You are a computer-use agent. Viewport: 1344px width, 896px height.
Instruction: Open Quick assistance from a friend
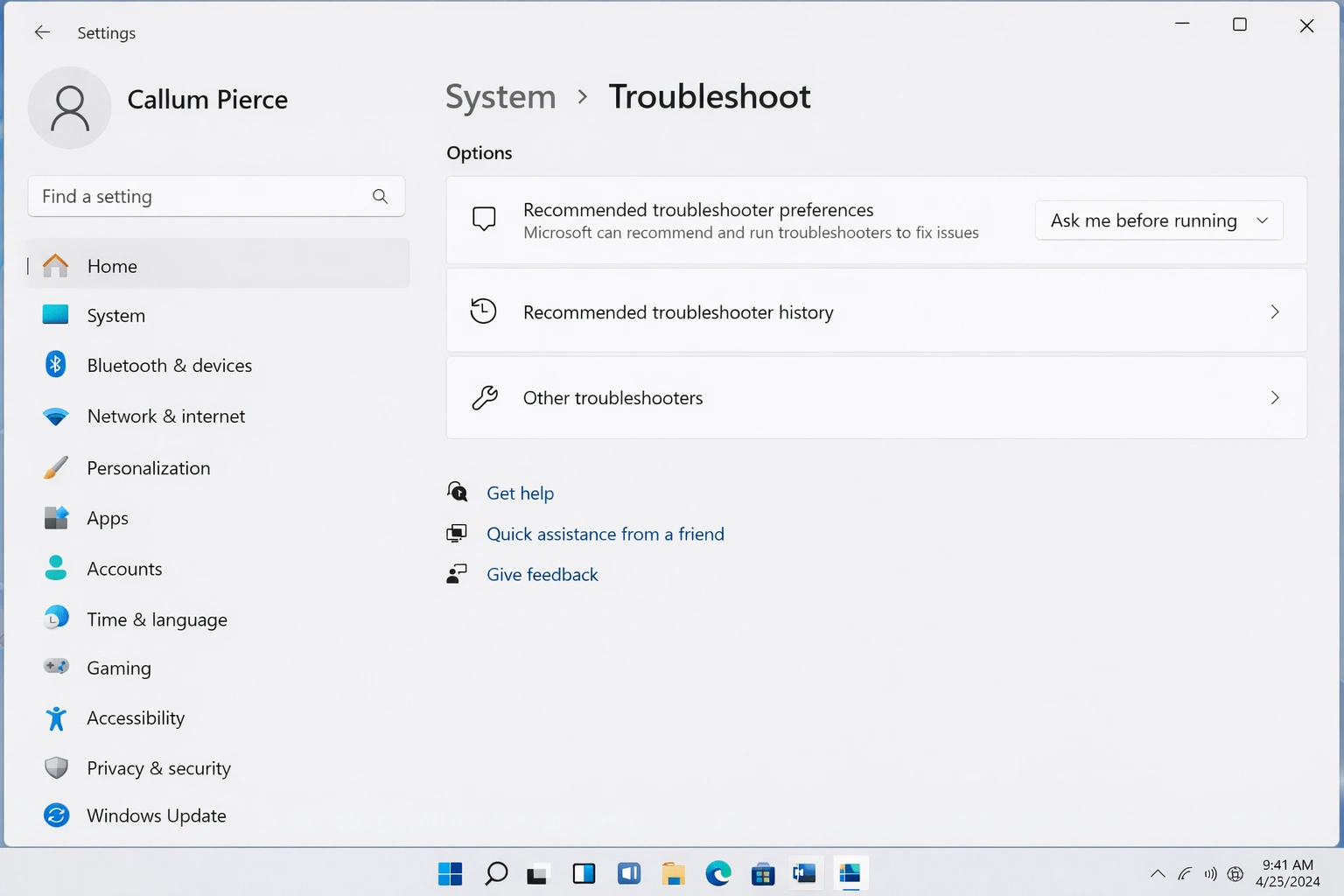click(x=605, y=534)
